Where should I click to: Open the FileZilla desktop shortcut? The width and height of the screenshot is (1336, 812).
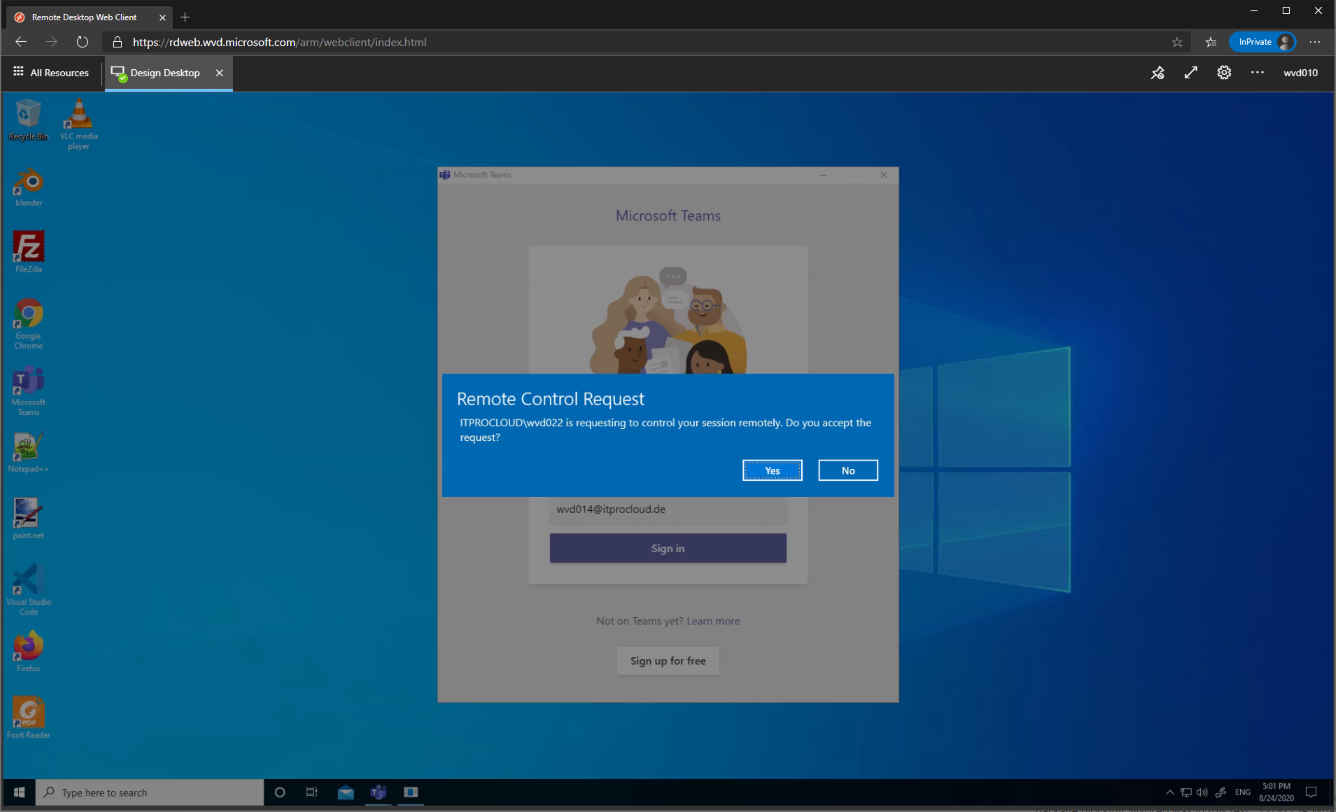pyautogui.click(x=29, y=253)
